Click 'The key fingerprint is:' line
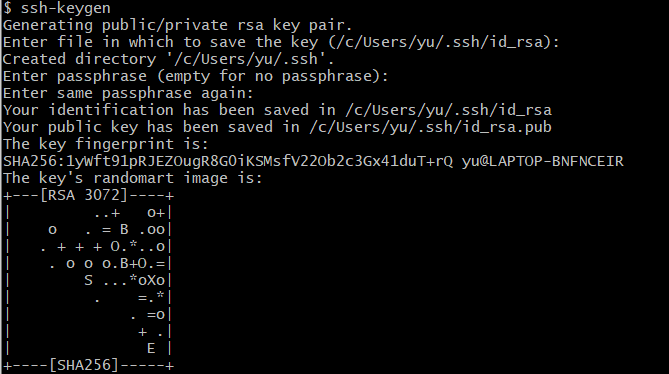Viewport: 669px width, 374px height. 106,145
